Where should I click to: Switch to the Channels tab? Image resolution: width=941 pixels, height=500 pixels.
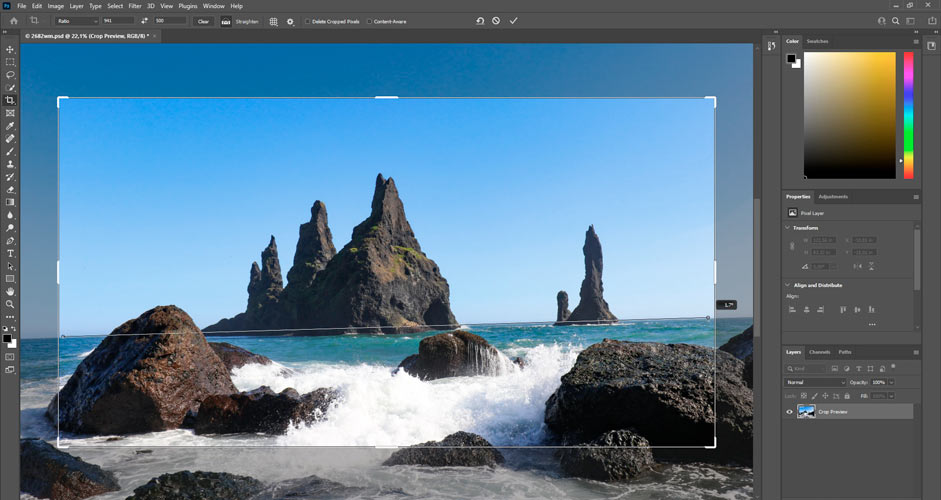(x=819, y=352)
